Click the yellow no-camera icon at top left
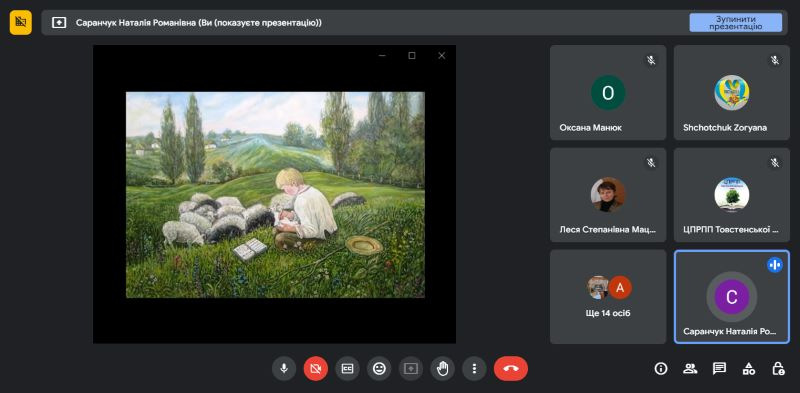The height and width of the screenshot is (393, 800). coord(20,22)
